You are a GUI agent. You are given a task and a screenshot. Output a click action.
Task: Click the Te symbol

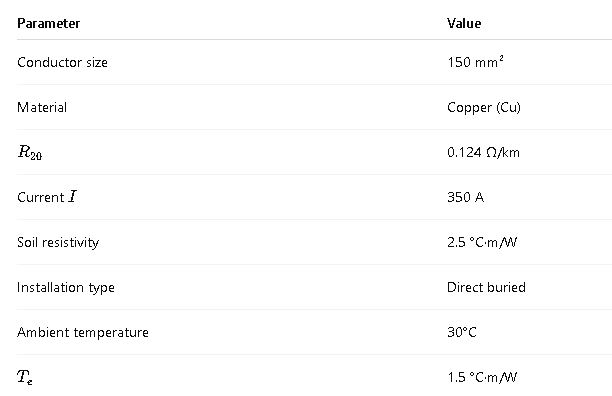pos(25,377)
